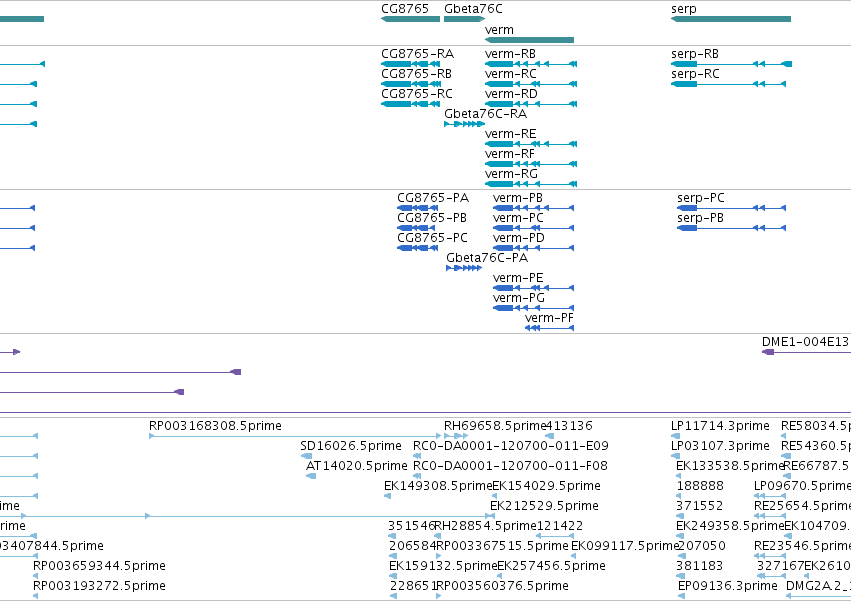
Task: Click protein label CG8765-PA
Action: tap(433, 198)
